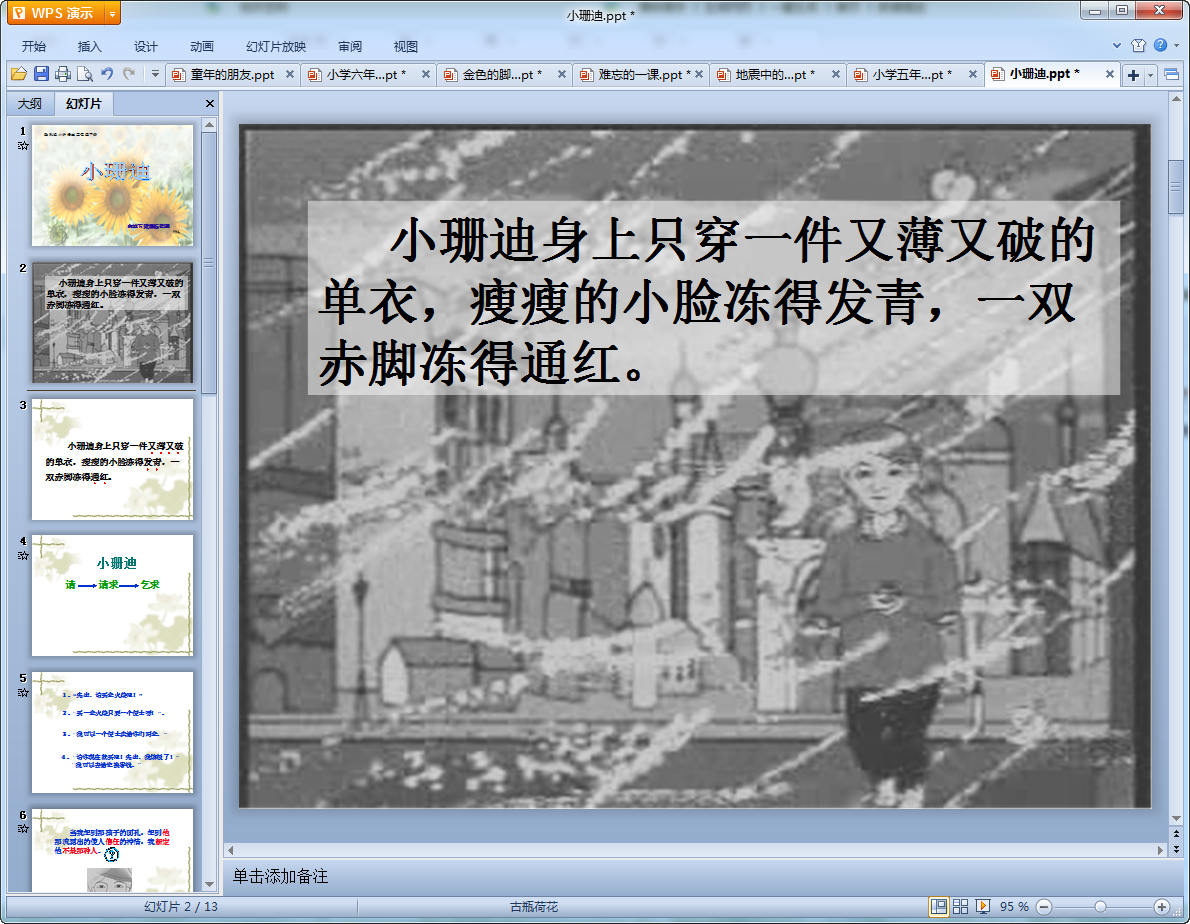This screenshot has width=1190, height=924.
Task: Select slide 5 thumbnail with blue numbered list
Action: tap(112, 733)
